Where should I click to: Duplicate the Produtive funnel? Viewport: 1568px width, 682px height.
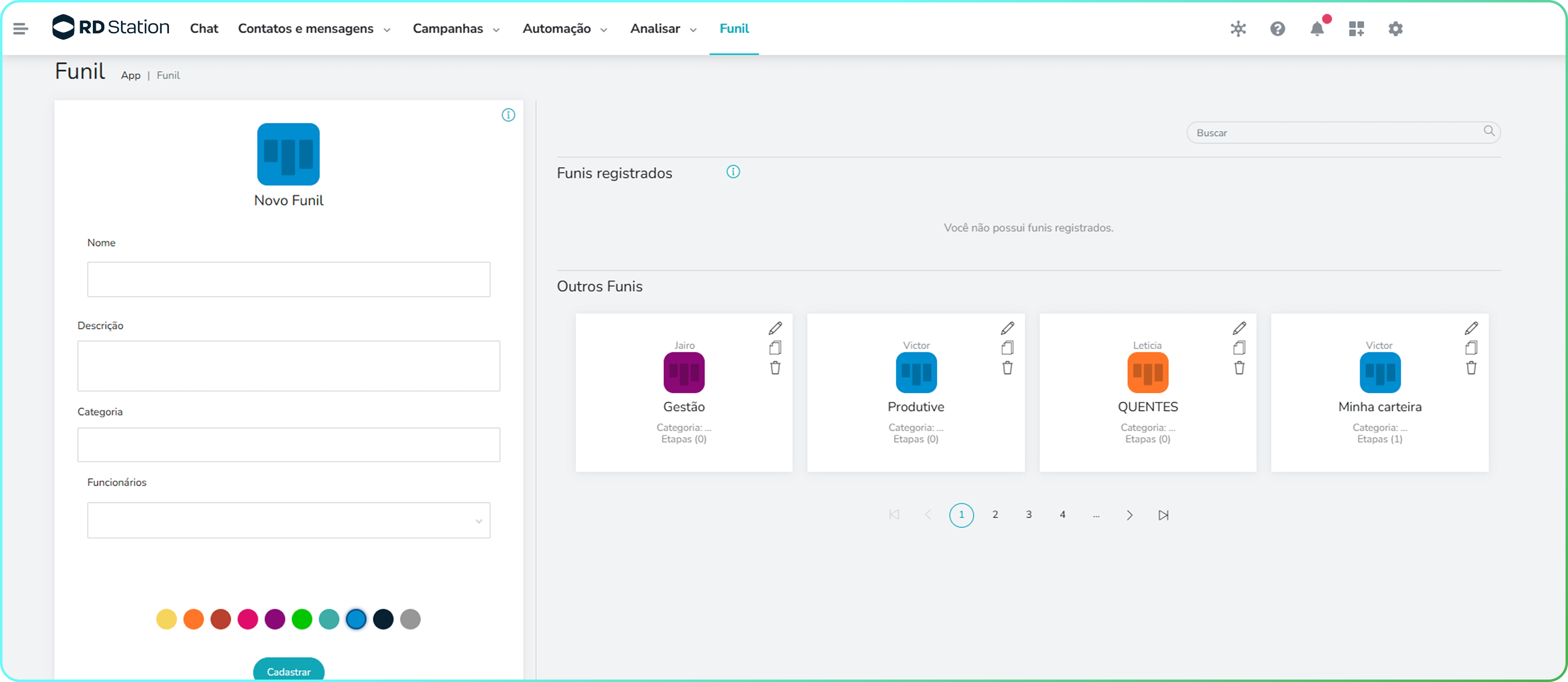tap(1007, 348)
